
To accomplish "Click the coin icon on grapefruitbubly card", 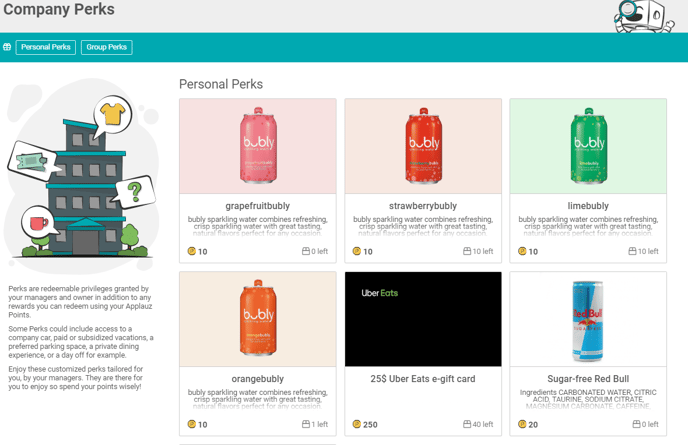I will (x=192, y=252).
